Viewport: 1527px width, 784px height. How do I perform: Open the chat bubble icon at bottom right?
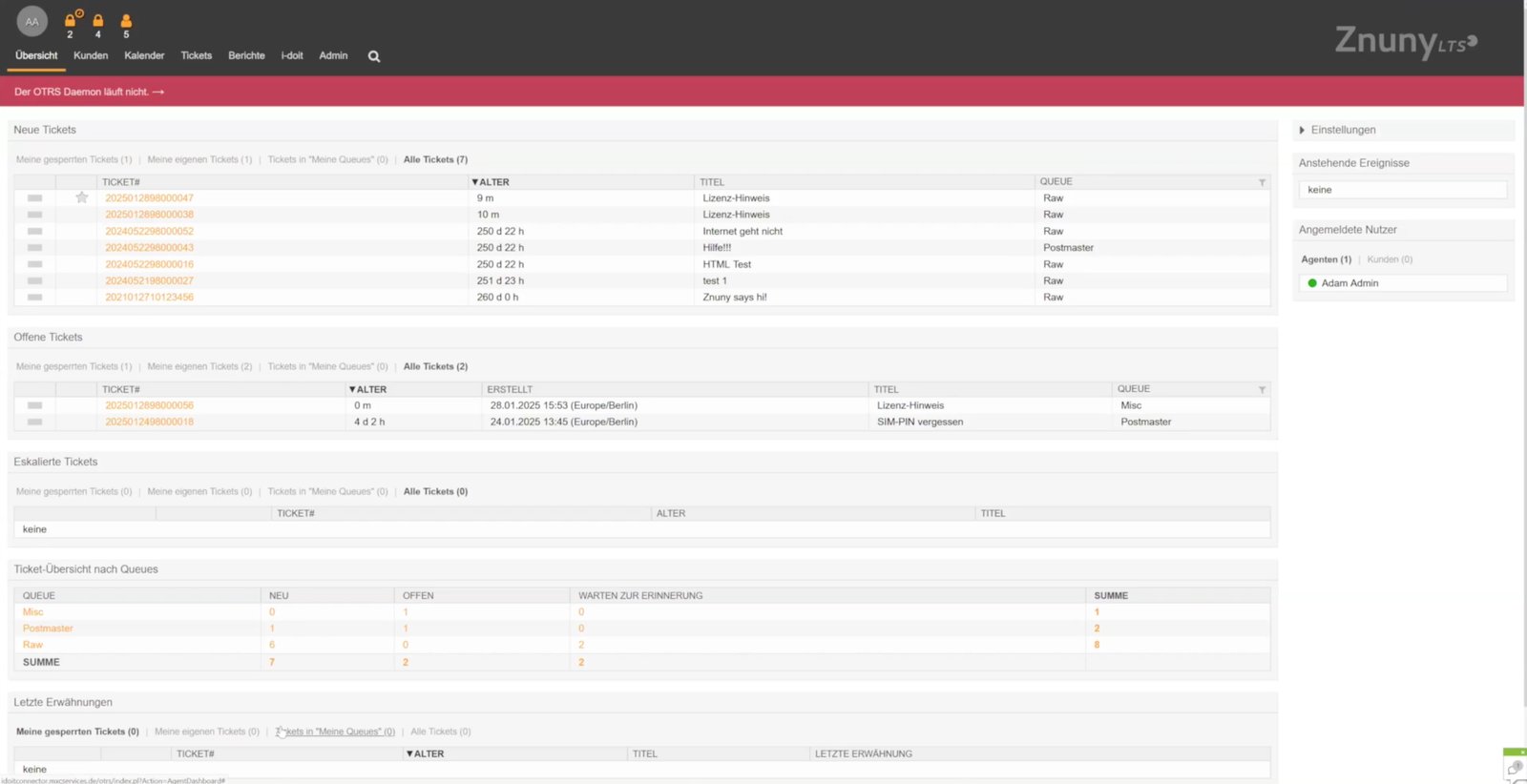[1515, 768]
